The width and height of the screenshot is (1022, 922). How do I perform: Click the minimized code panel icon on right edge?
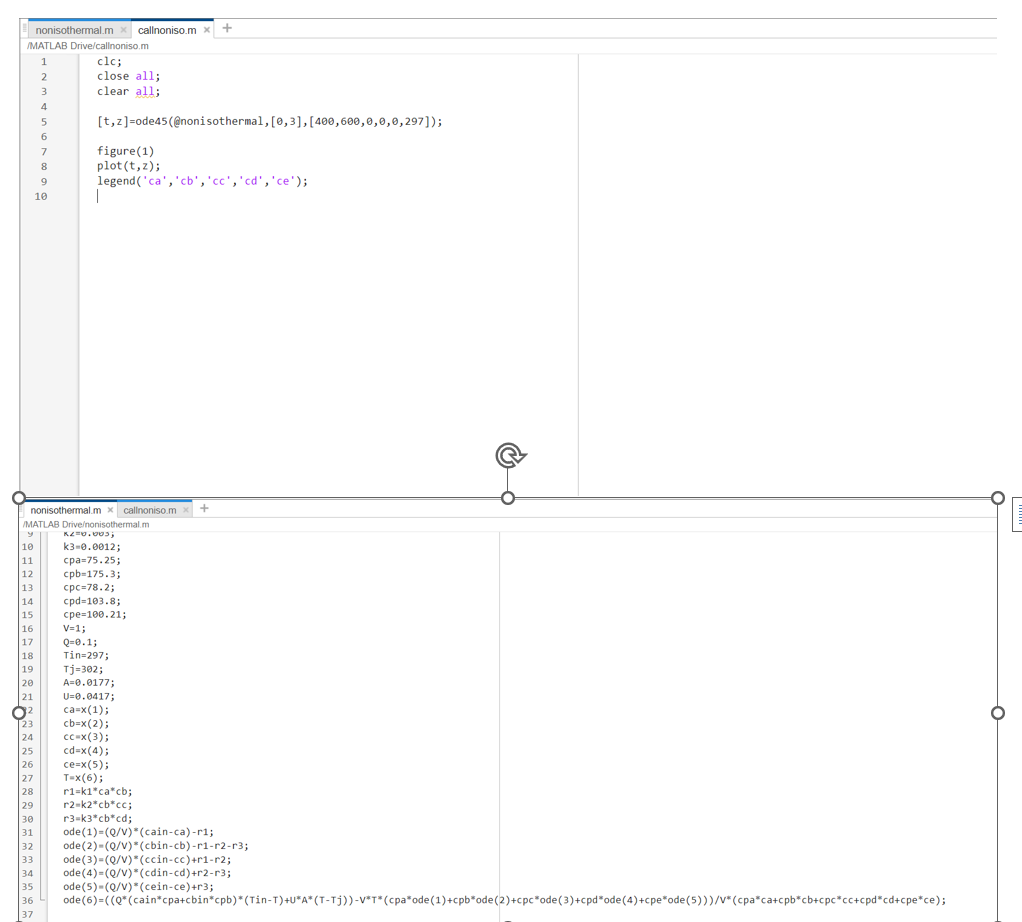point(1017,515)
